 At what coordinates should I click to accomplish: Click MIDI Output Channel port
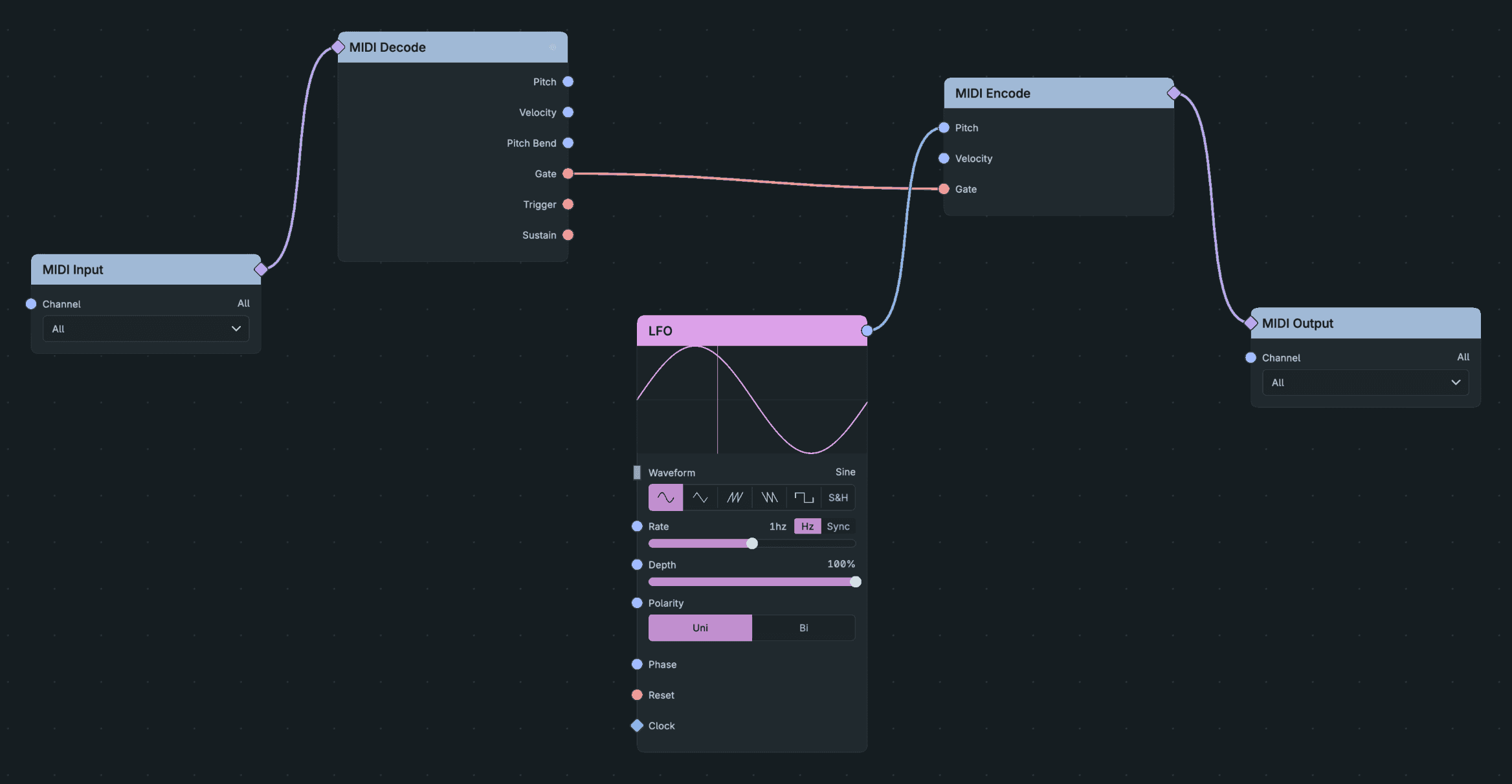click(x=1251, y=358)
